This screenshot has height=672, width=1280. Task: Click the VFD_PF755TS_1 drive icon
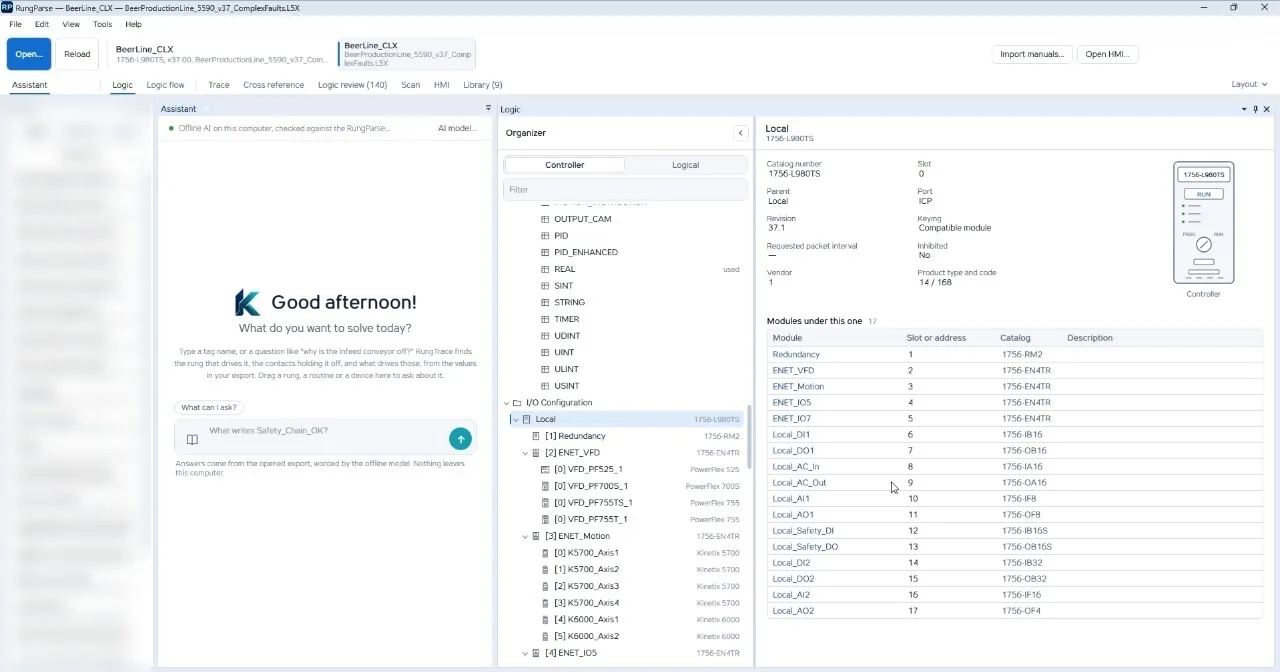tap(545, 503)
